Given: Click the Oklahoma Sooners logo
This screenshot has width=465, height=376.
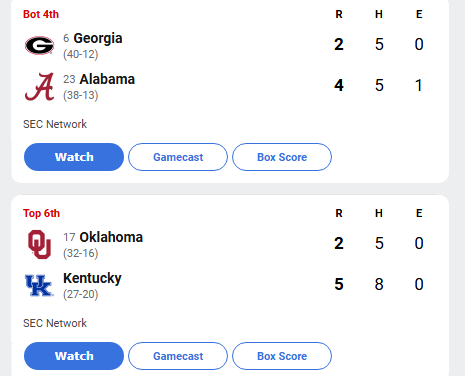Looking at the screenshot, I should pos(39,244).
